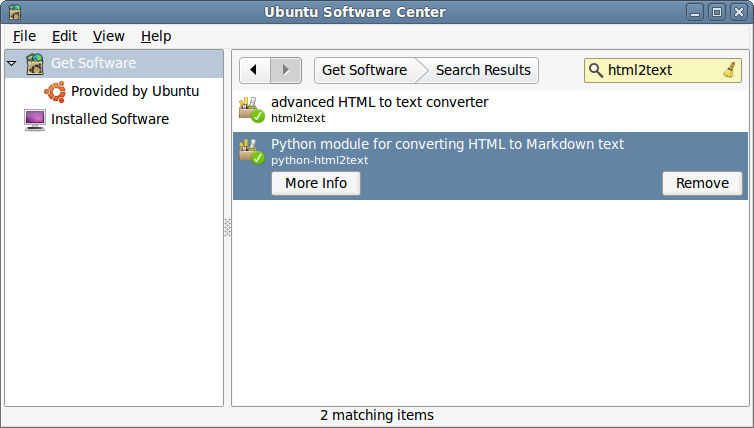
Task: Click the html2text package icon
Action: [x=251, y=109]
